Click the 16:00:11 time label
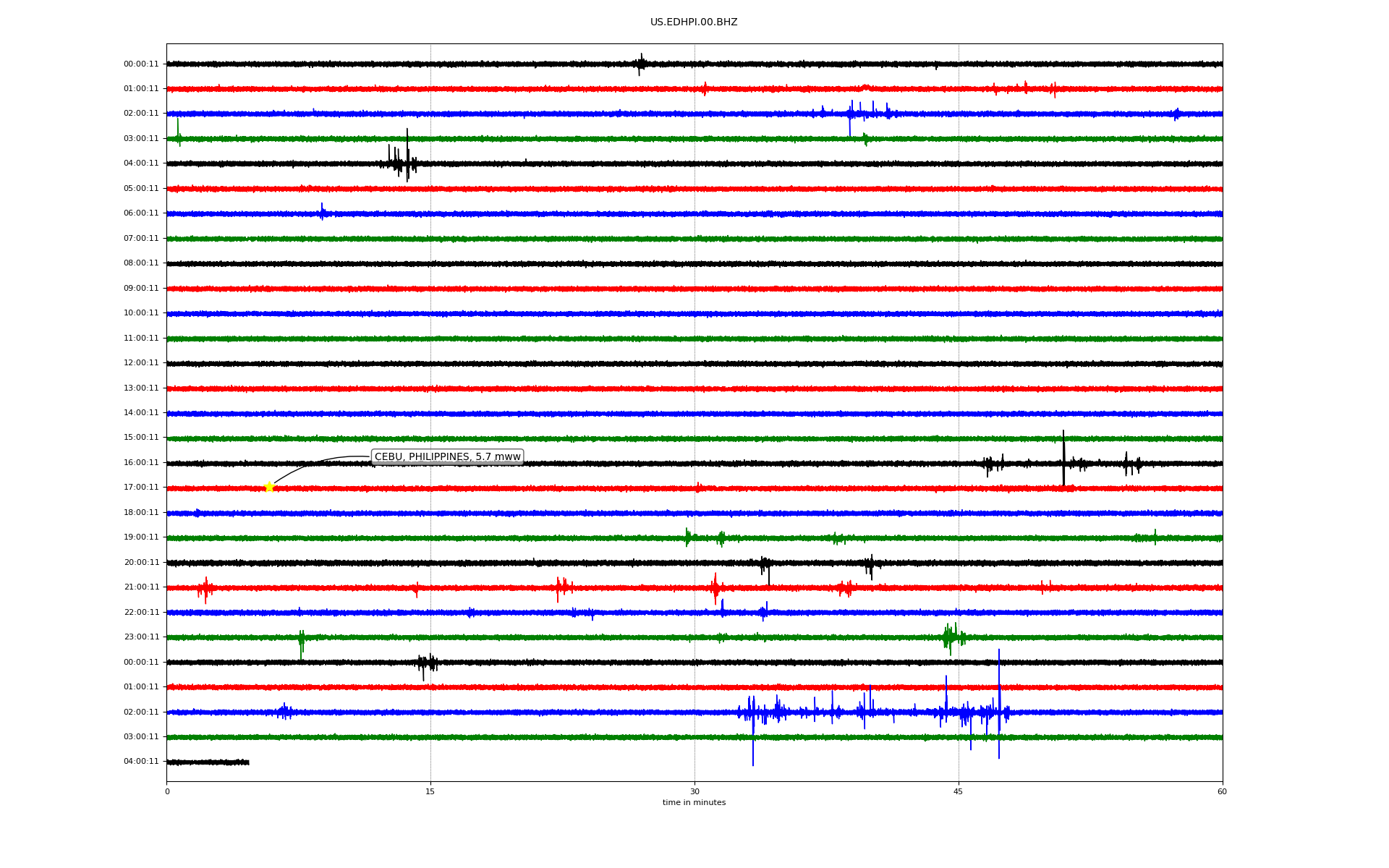Image resolution: width=1389 pixels, height=868 pixels. click(x=141, y=463)
